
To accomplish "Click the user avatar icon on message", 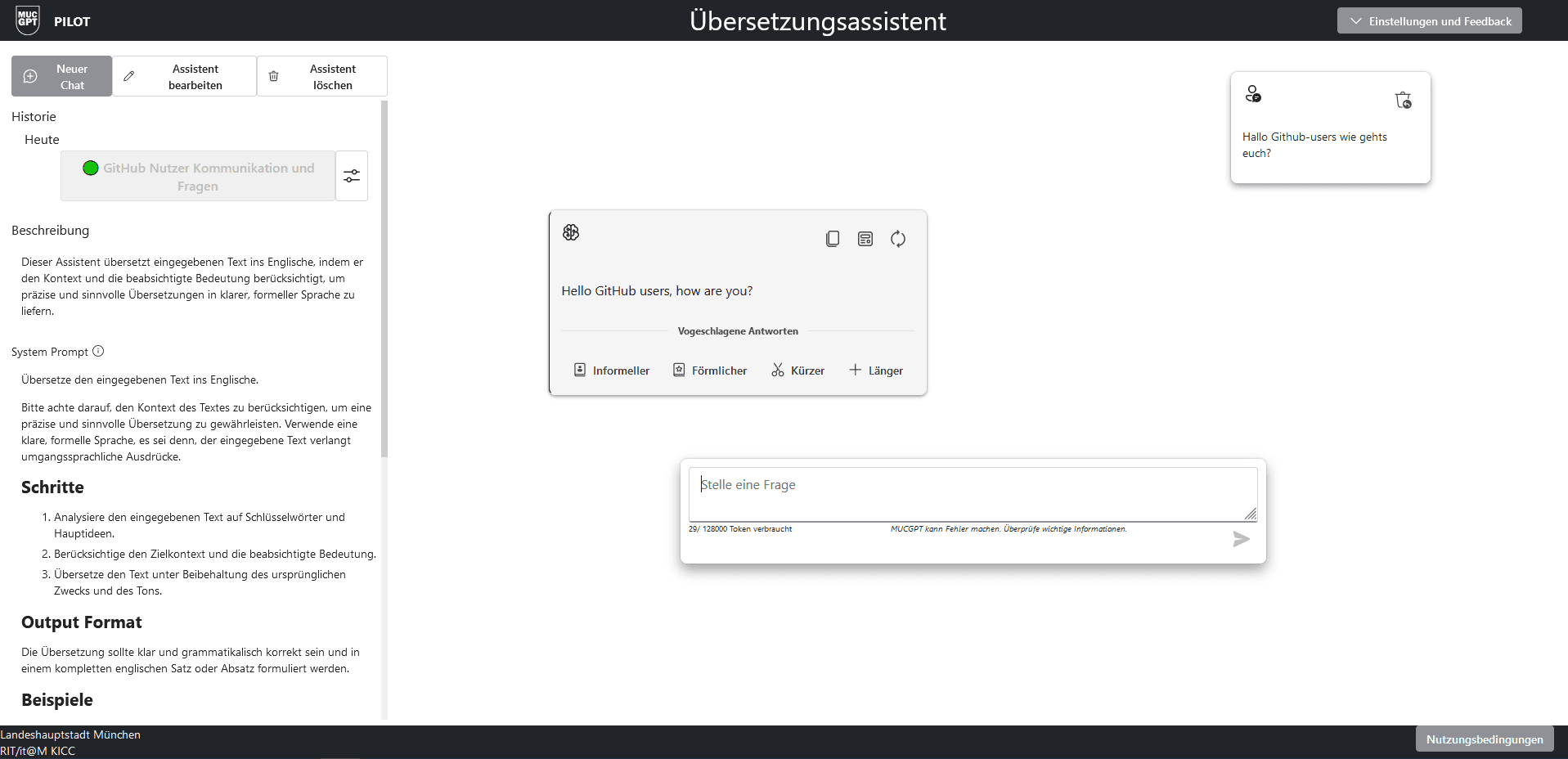I will pos(1253,94).
